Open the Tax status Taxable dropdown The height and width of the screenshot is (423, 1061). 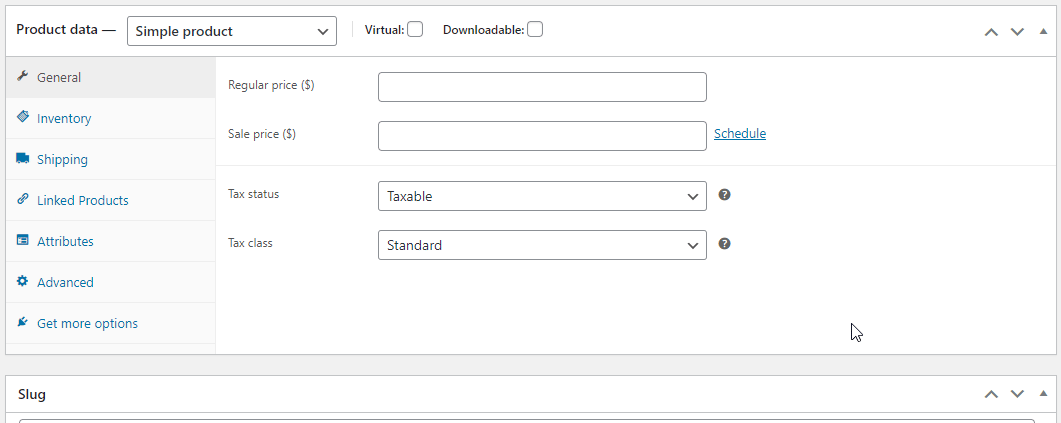542,196
